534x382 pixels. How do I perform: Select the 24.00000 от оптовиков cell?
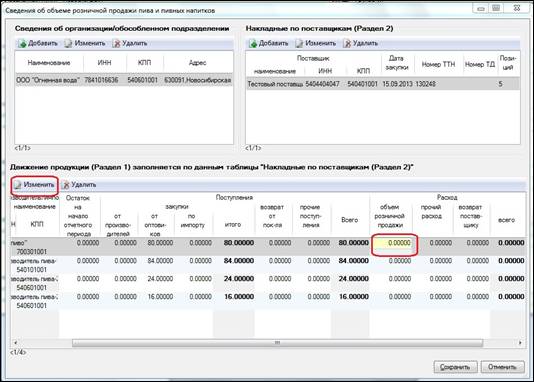(160, 279)
